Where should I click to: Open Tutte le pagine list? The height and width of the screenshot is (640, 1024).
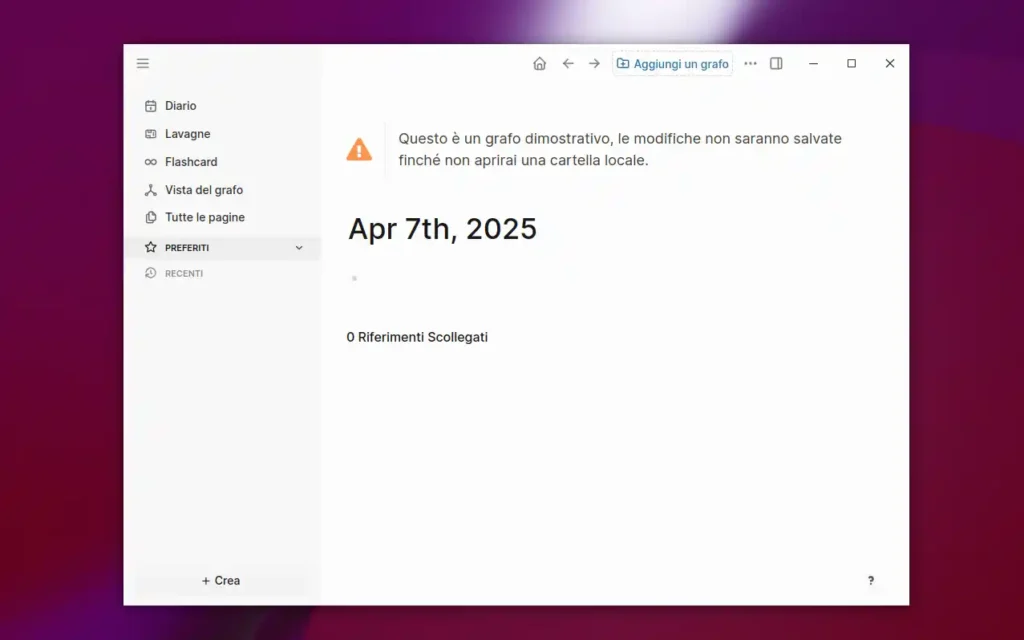204,217
